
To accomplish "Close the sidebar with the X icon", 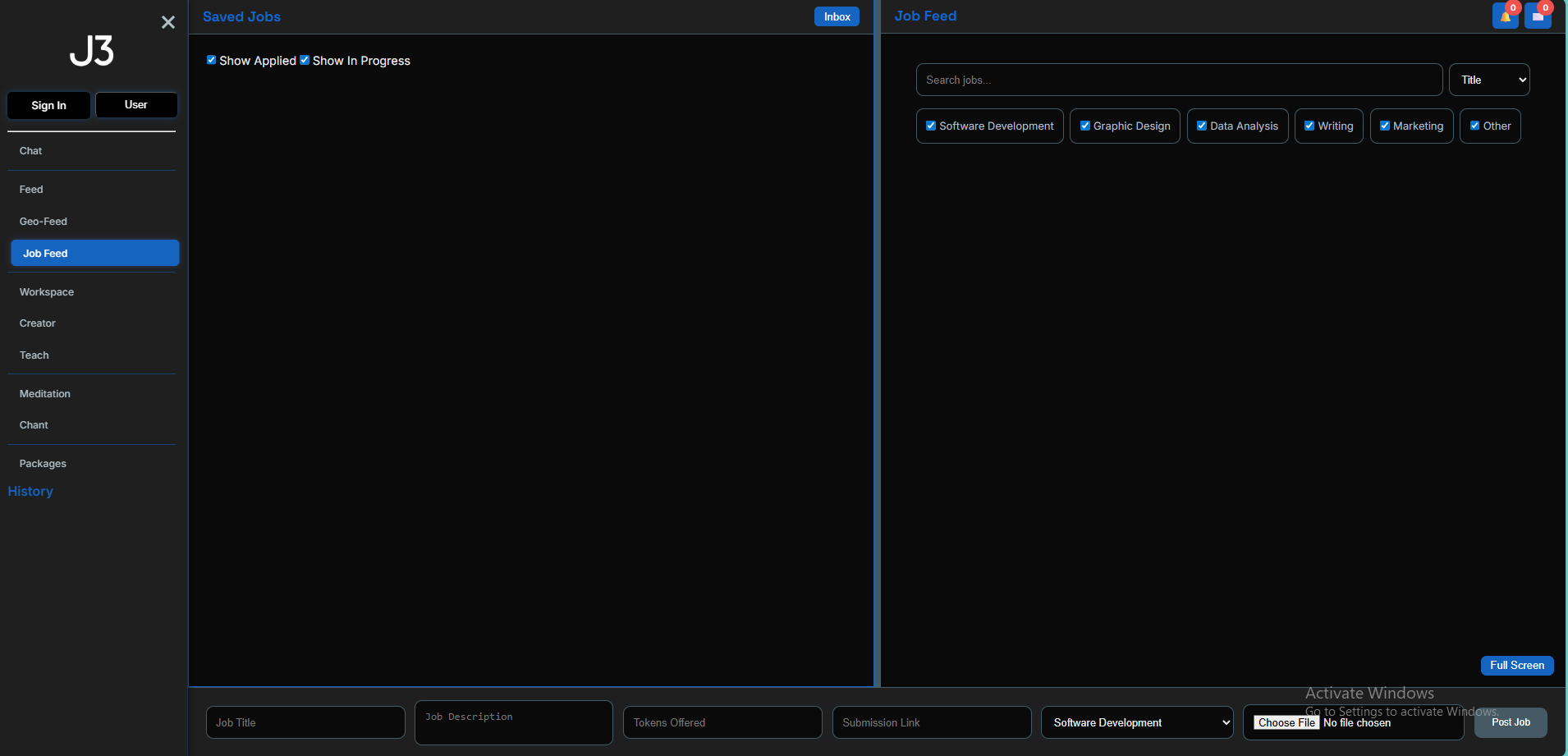I will [168, 22].
